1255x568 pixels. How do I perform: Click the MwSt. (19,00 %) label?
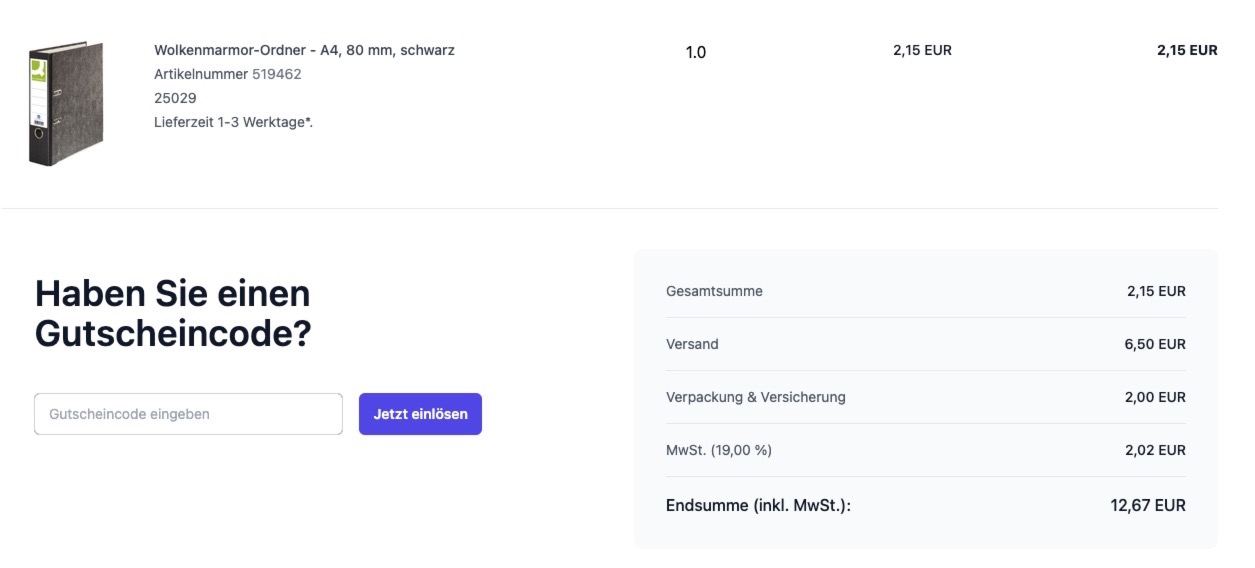point(719,450)
